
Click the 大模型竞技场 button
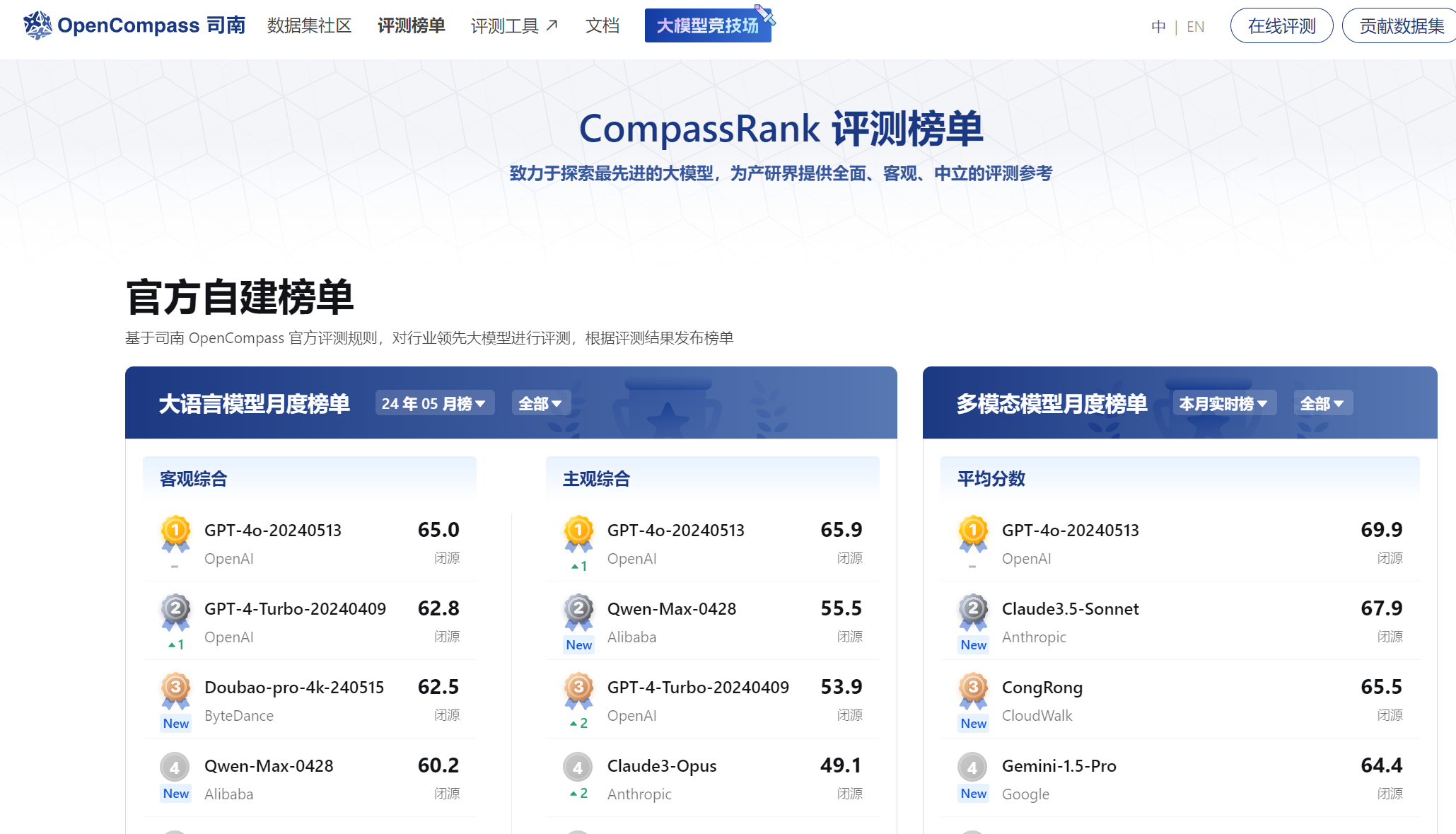pos(708,25)
